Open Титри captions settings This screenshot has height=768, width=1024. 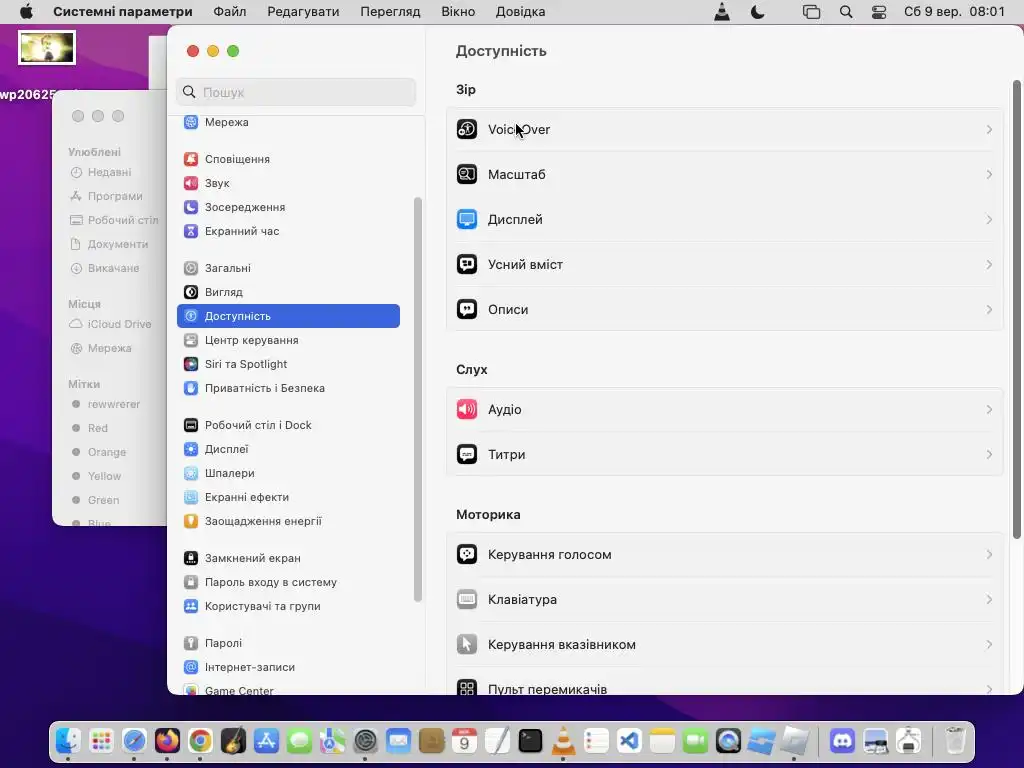tap(725, 455)
